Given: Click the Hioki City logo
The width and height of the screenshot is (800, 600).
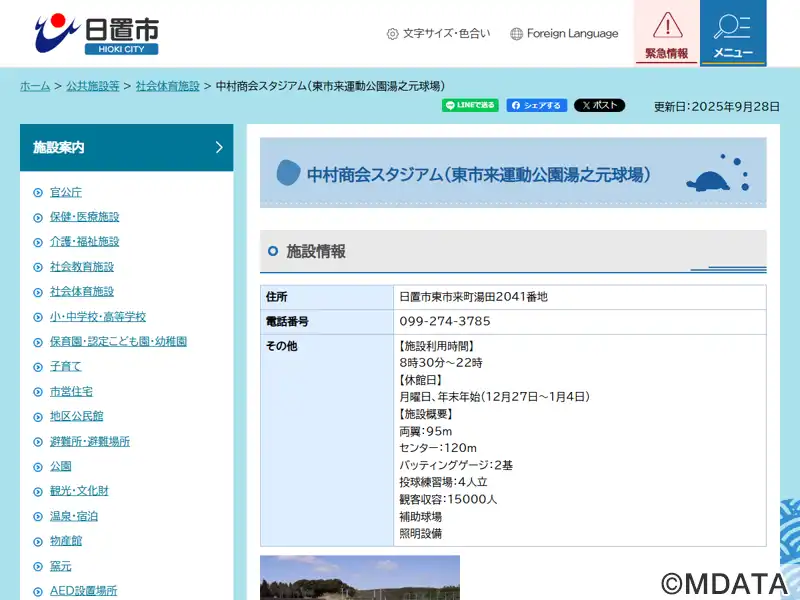Looking at the screenshot, I should click(x=95, y=34).
